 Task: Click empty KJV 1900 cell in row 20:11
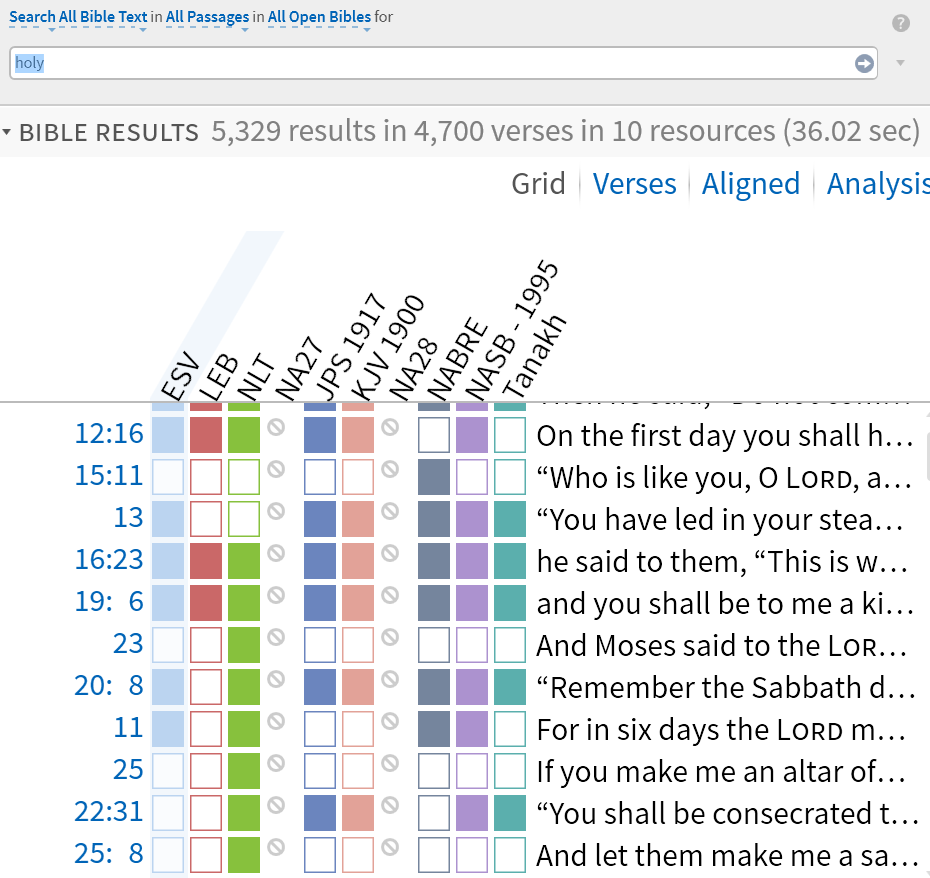point(358,729)
